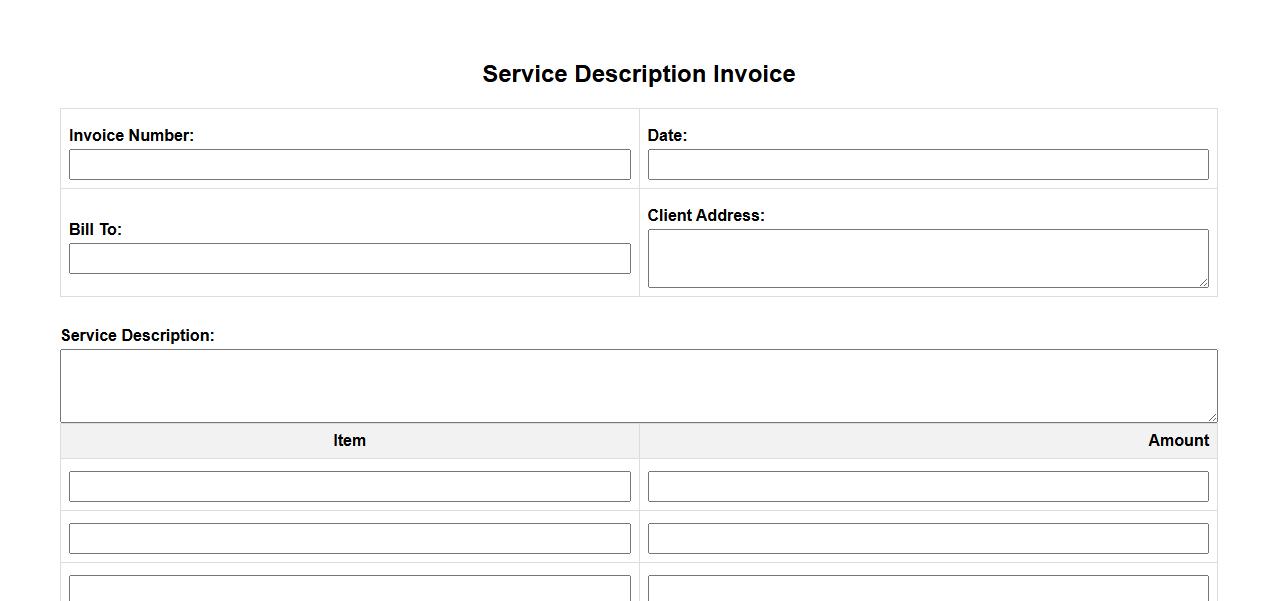Select the second row Amount field
Viewport: 1278px width, 601px height.
[x=927, y=539]
